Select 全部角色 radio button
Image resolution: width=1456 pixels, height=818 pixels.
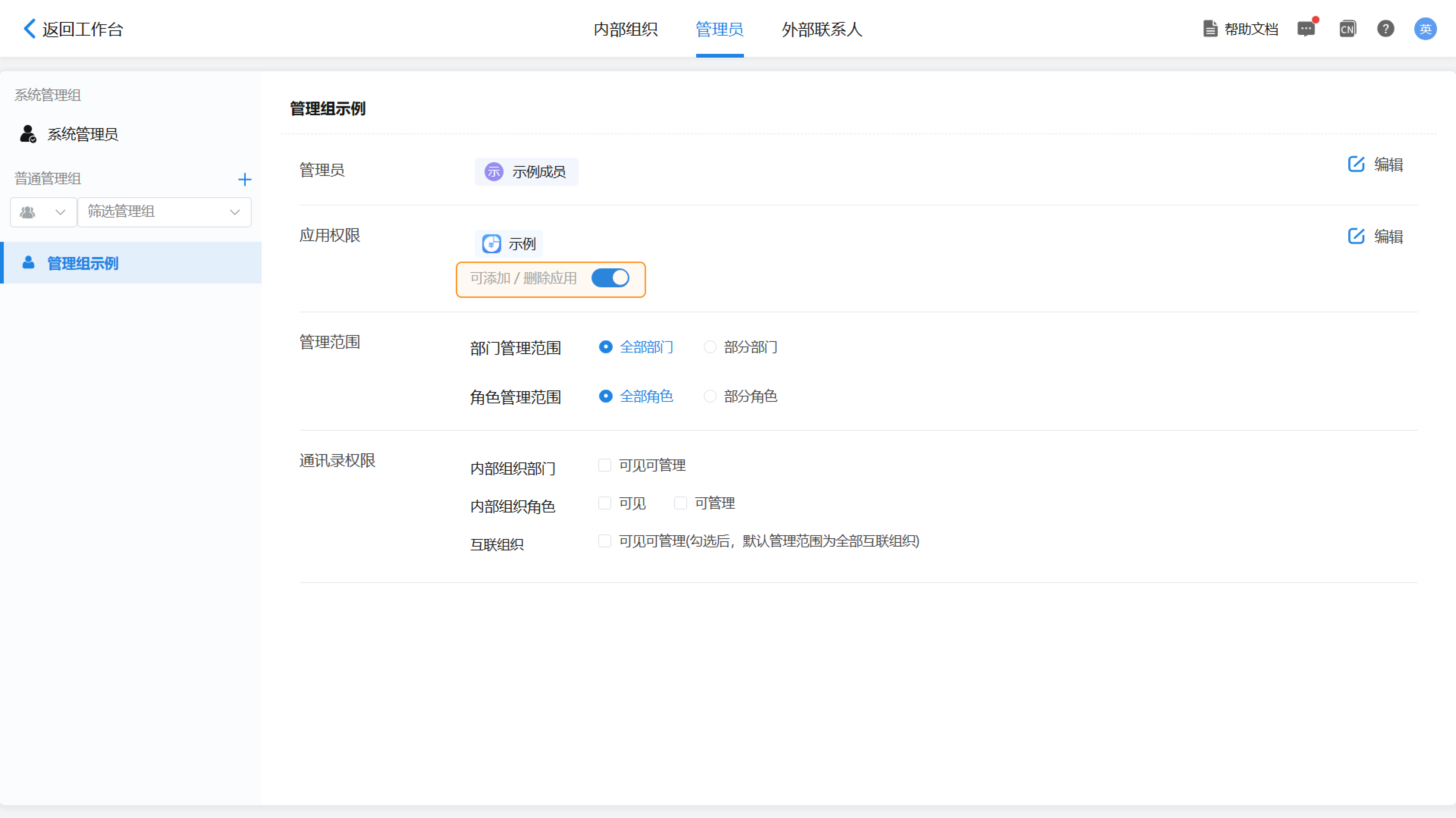click(x=606, y=396)
